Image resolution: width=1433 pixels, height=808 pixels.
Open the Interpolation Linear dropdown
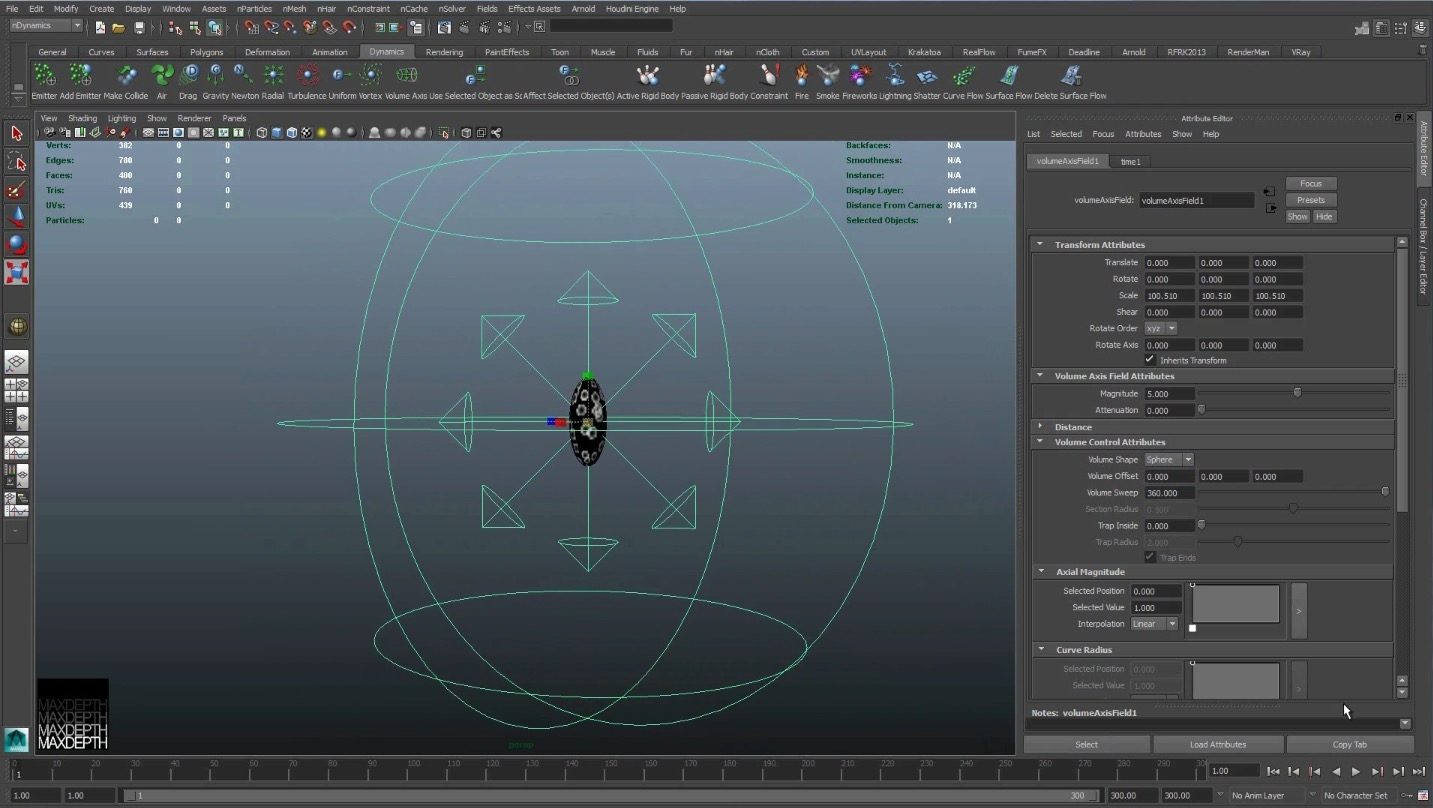[x=1154, y=624]
